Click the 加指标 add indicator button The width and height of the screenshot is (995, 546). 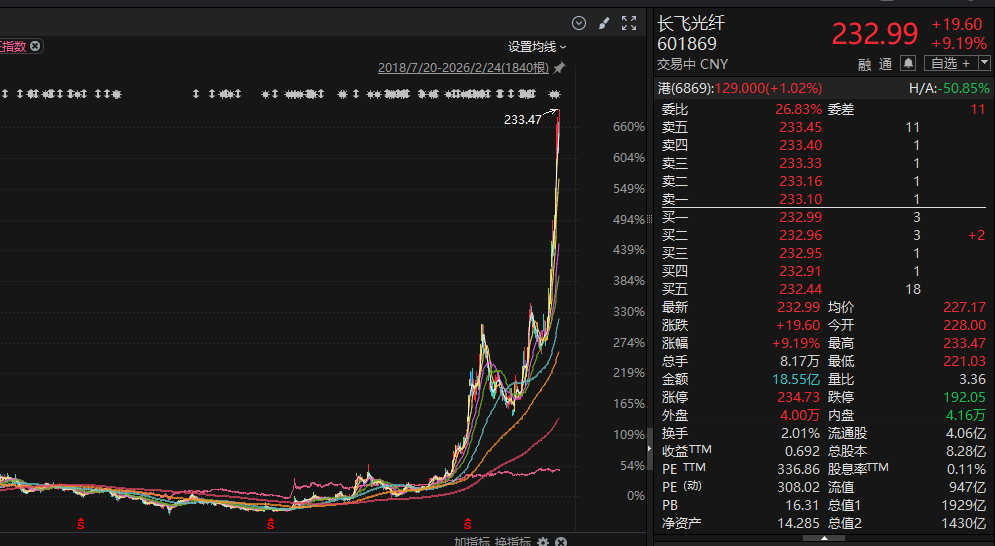click(470, 541)
